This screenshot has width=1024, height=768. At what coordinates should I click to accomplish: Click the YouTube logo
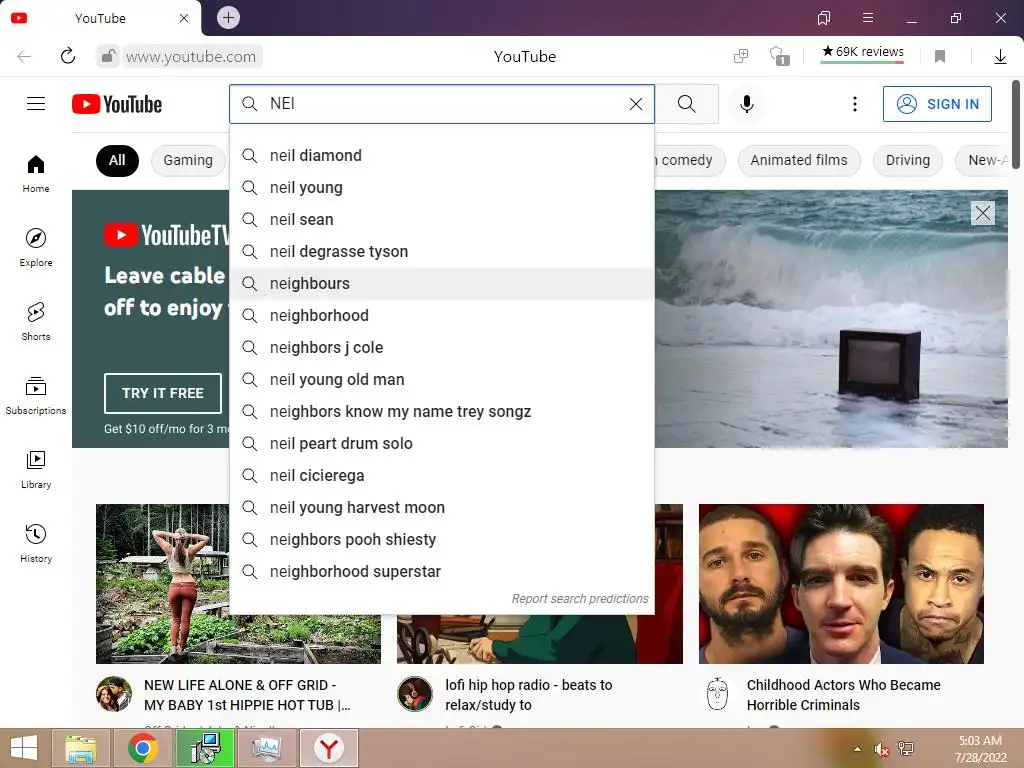tap(117, 104)
